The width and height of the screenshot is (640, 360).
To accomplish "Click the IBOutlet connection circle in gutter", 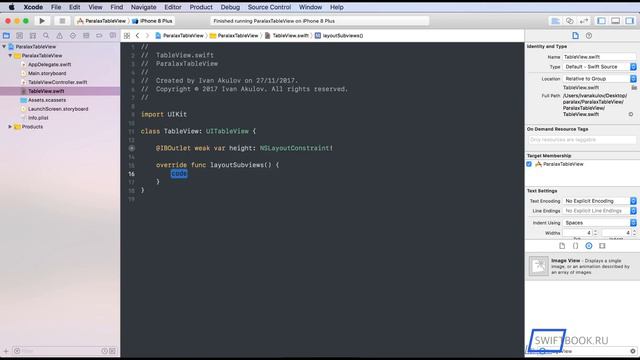I will [x=131, y=148].
